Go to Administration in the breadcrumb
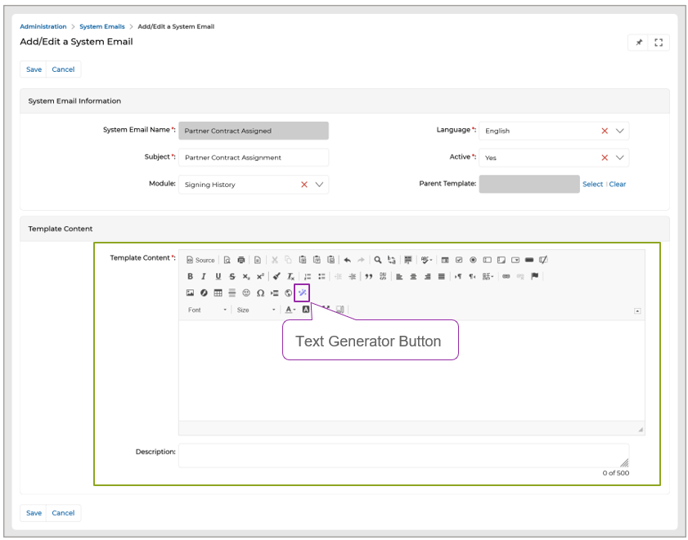688x540 pixels. (x=43, y=27)
